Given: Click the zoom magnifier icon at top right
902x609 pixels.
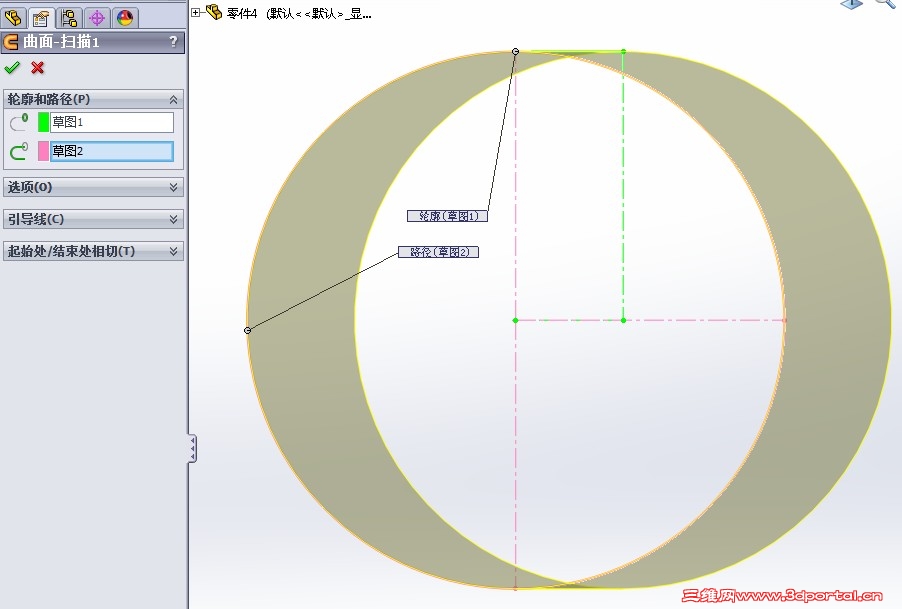Looking at the screenshot, I should (x=886, y=3).
